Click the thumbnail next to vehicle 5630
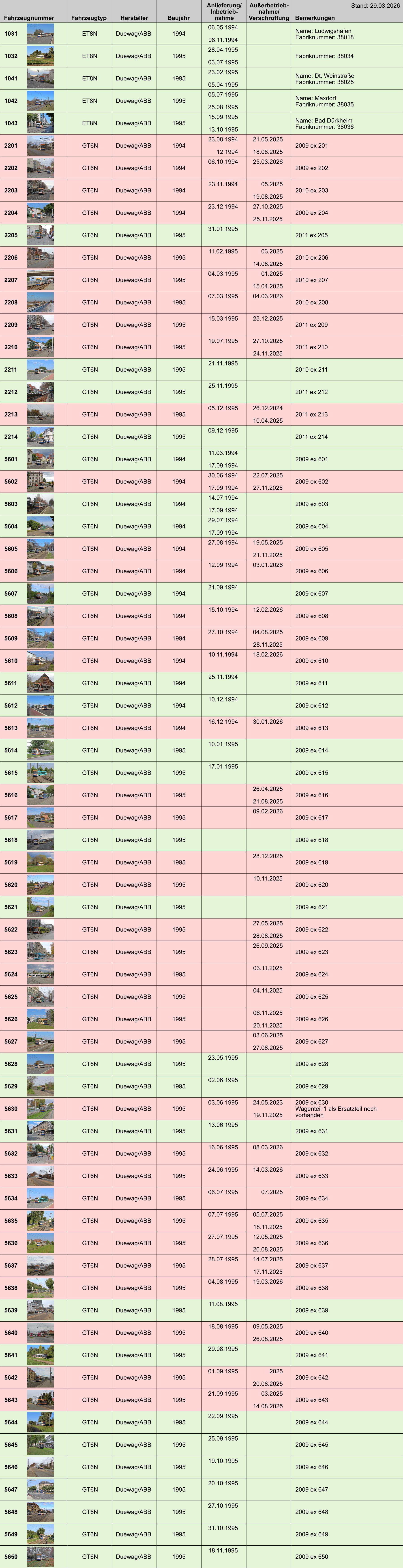 point(40,1108)
